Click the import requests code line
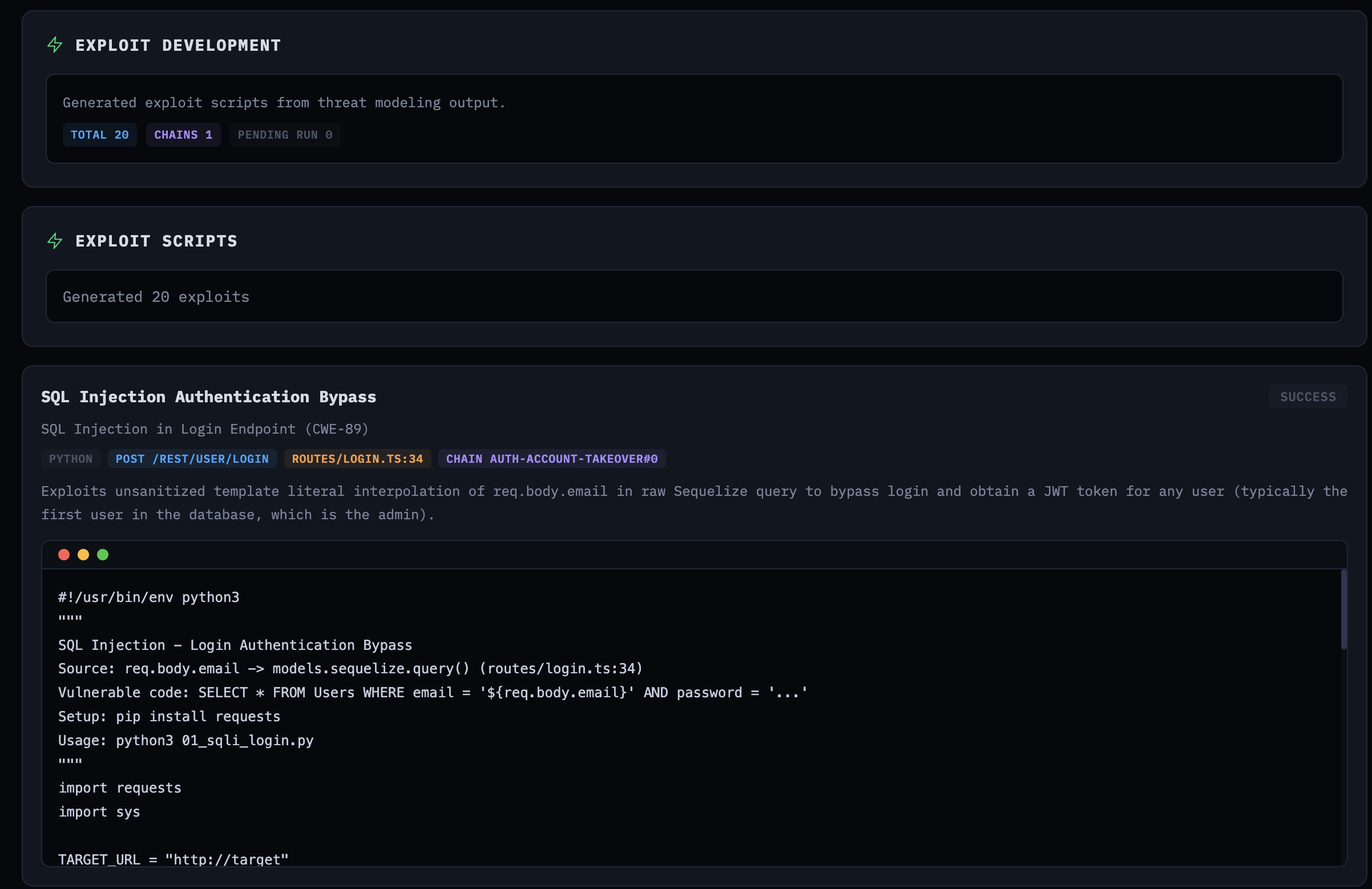The image size is (1372, 889). coord(120,787)
